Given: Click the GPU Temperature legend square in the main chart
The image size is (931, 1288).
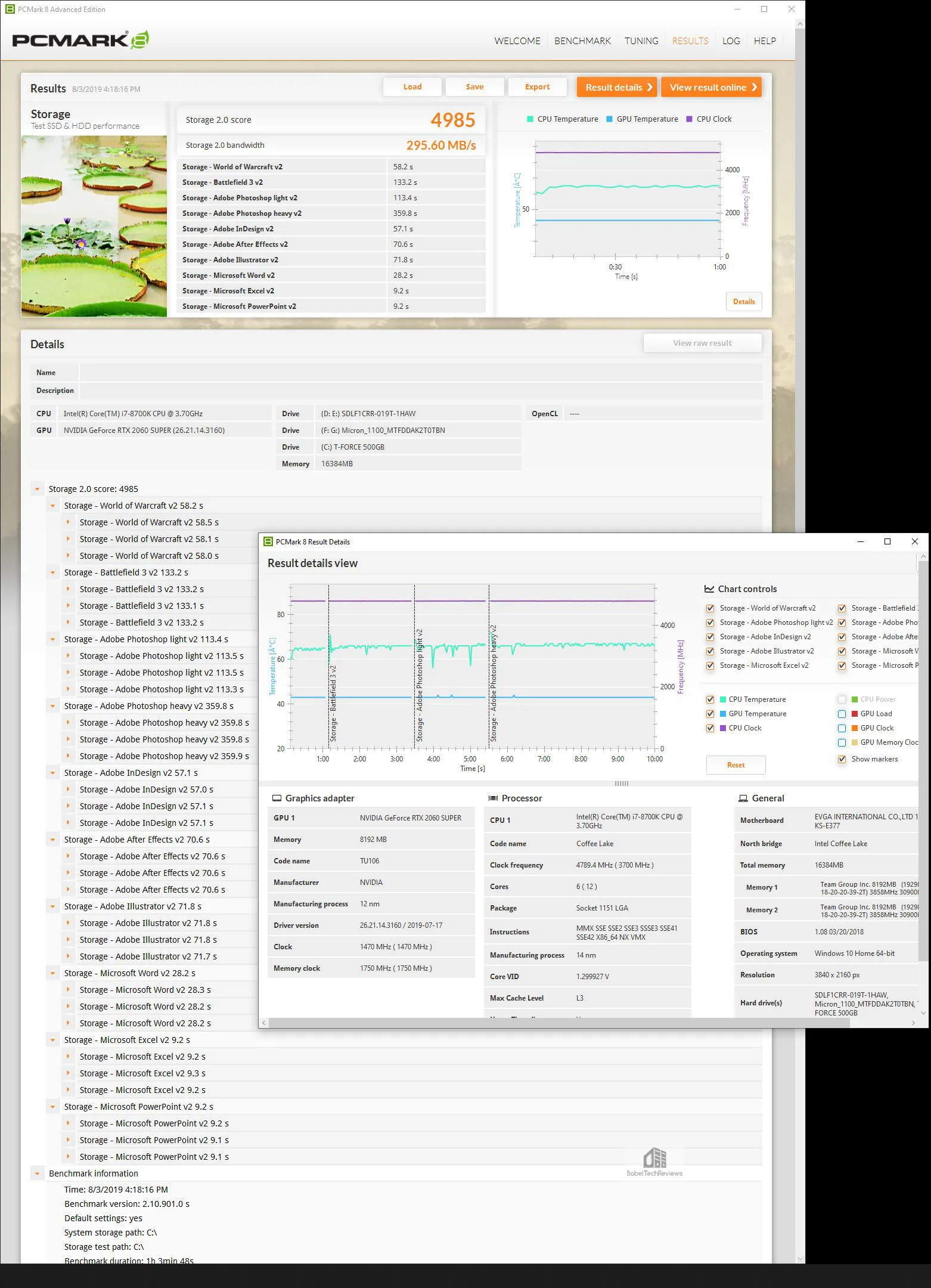Looking at the screenshot, I should pyautogui.click(x=609, y=119).
